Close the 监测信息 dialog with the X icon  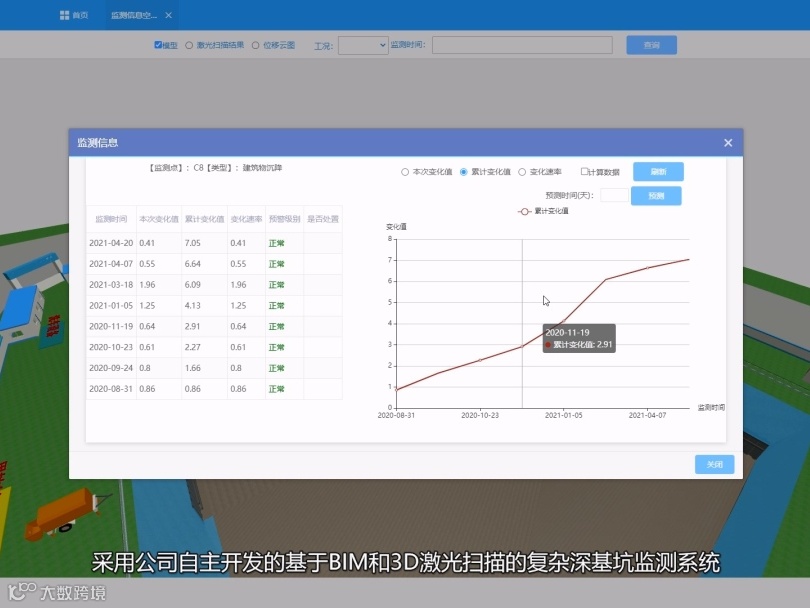pos(728,143)
